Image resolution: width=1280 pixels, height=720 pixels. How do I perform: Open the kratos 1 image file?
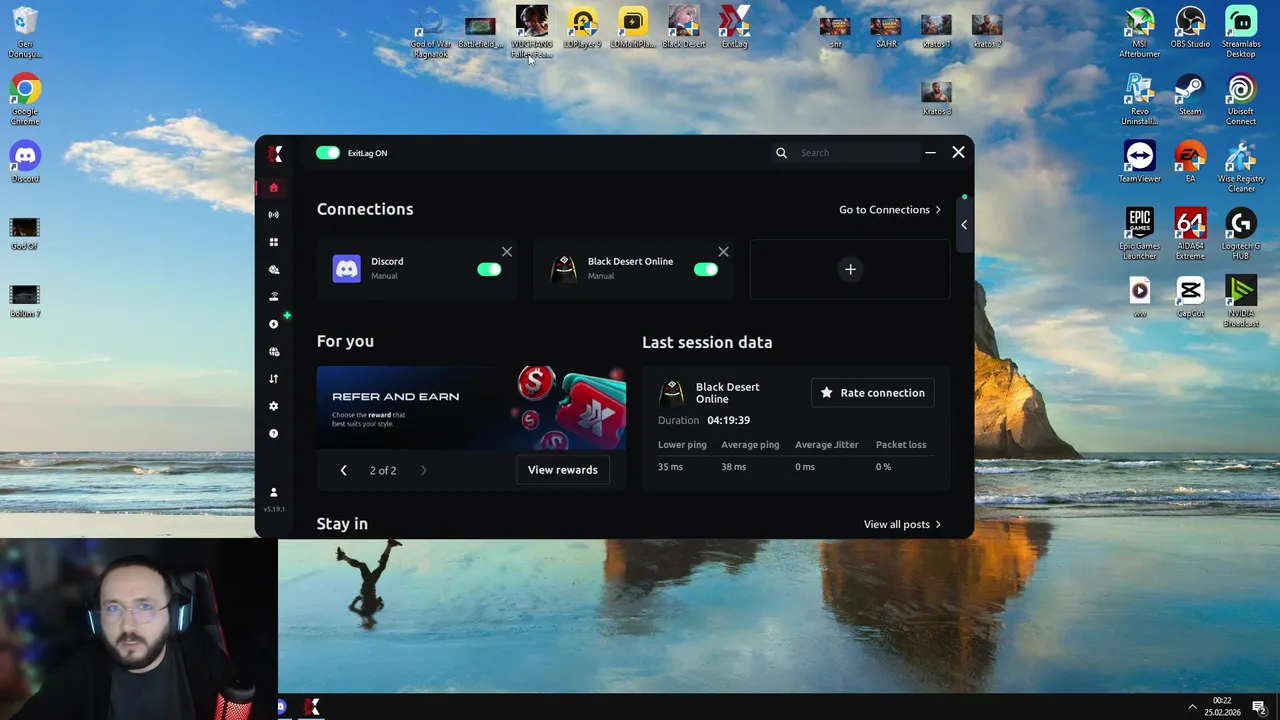[937, 28]
